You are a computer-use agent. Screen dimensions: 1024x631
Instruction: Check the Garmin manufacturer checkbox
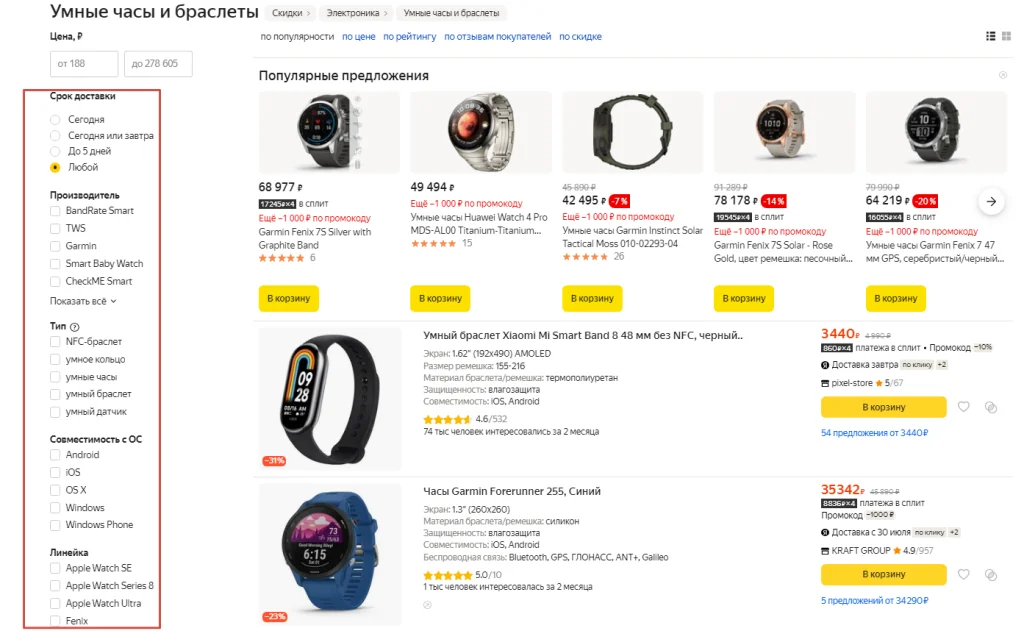(56, 246)
